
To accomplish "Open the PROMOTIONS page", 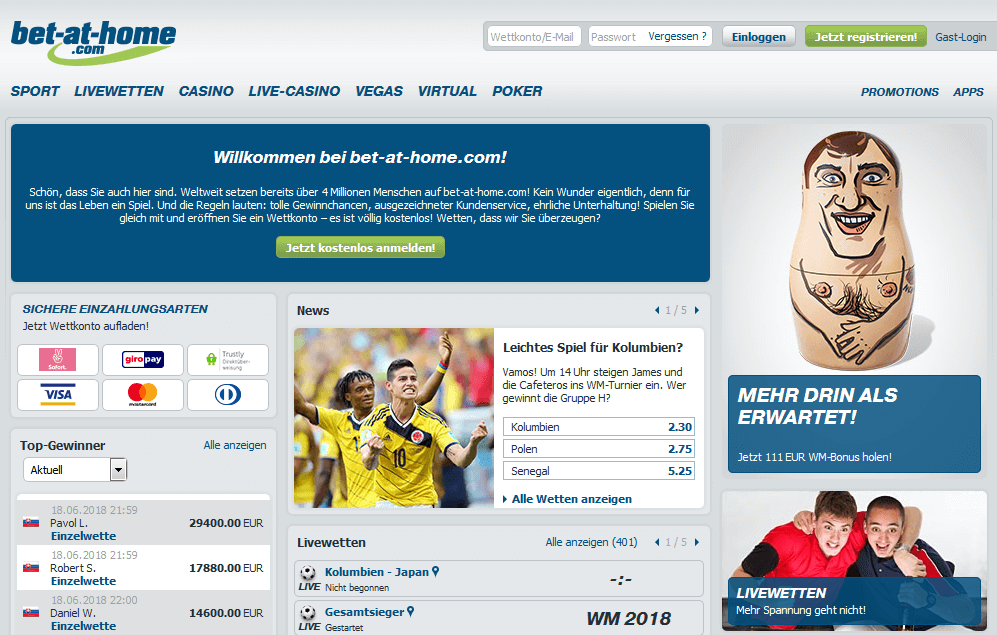I will pos(900,92).
